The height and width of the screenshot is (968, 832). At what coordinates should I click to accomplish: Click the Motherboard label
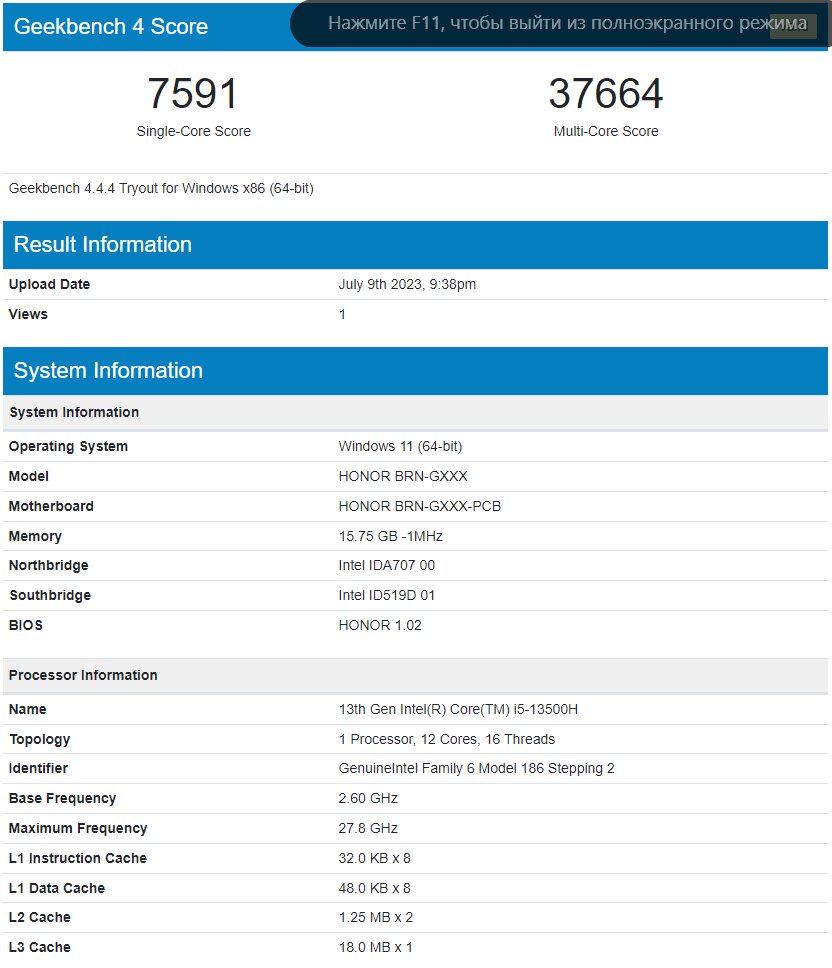51,506
